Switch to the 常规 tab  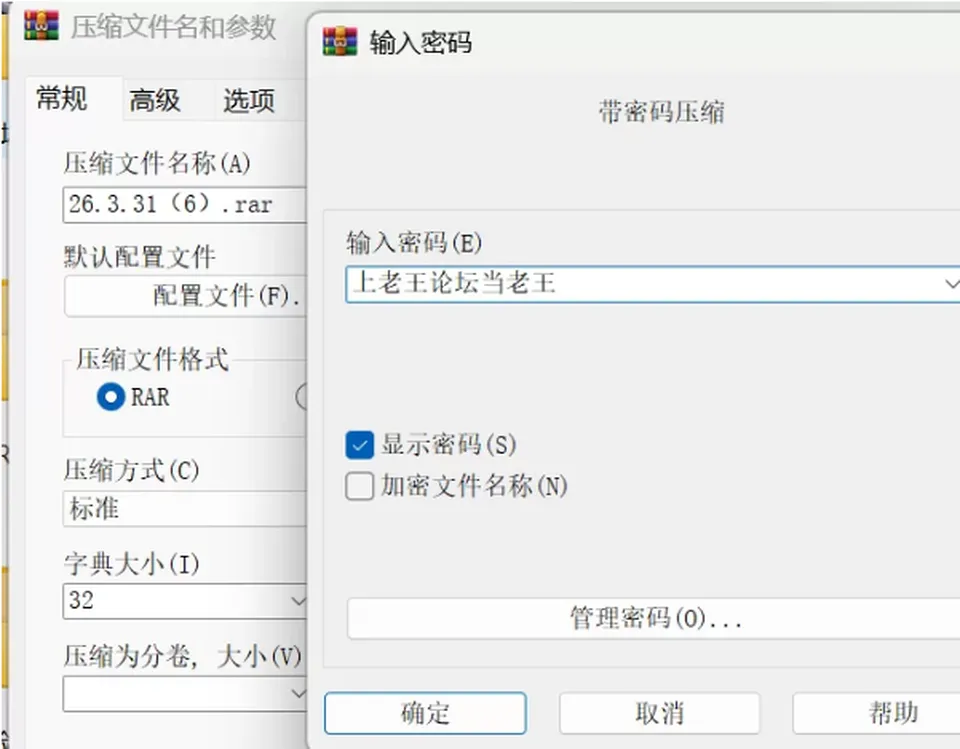pyautogui.click(x=61, y=99)
